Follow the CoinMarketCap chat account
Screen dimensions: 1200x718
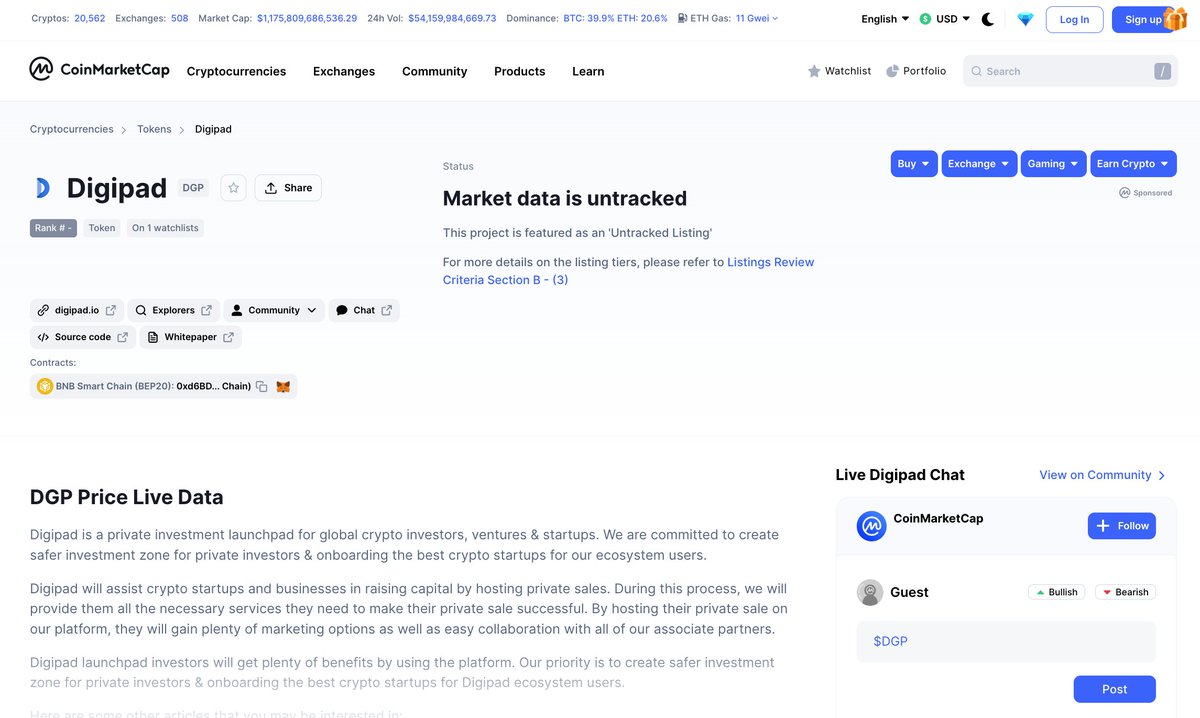pos(1121,525)
